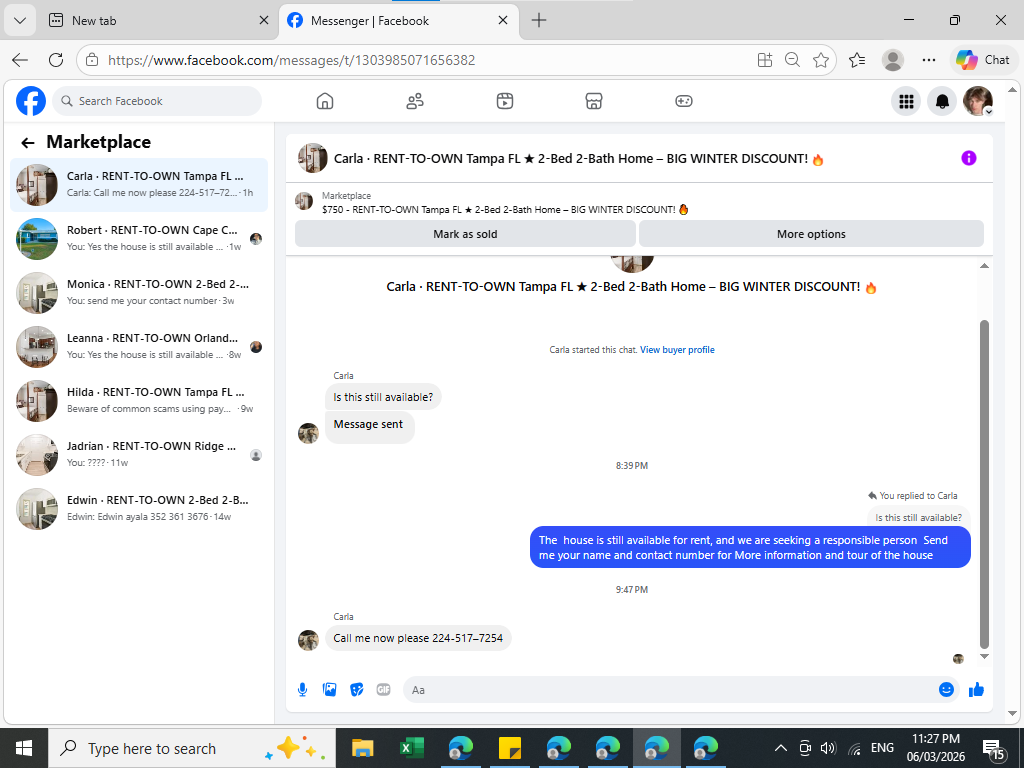Open the Carla RENT-TO-OWN Tampa conversation

click(139, 185)
